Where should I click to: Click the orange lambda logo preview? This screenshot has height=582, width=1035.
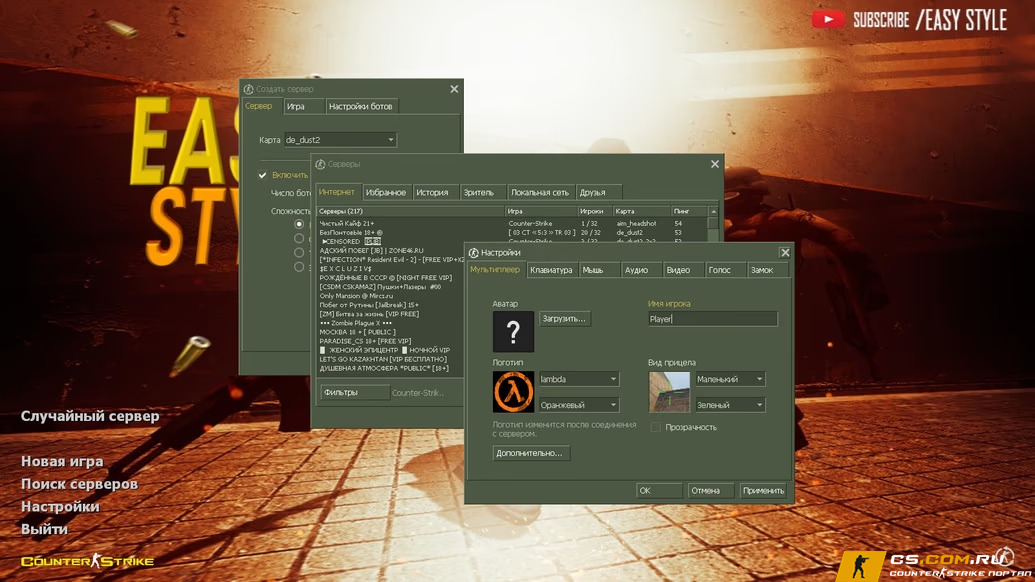[513, 392]
